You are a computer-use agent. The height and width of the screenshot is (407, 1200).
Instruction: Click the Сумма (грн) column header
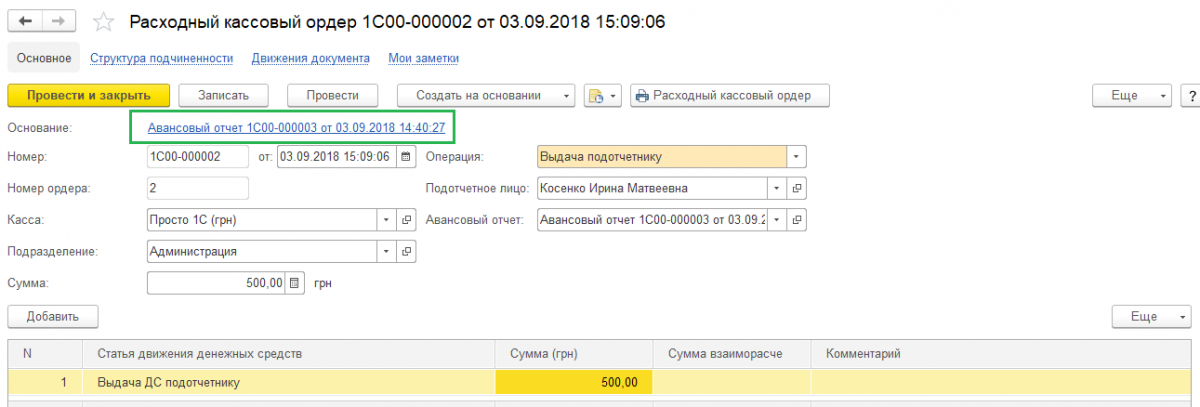click(x=574, y=354)
